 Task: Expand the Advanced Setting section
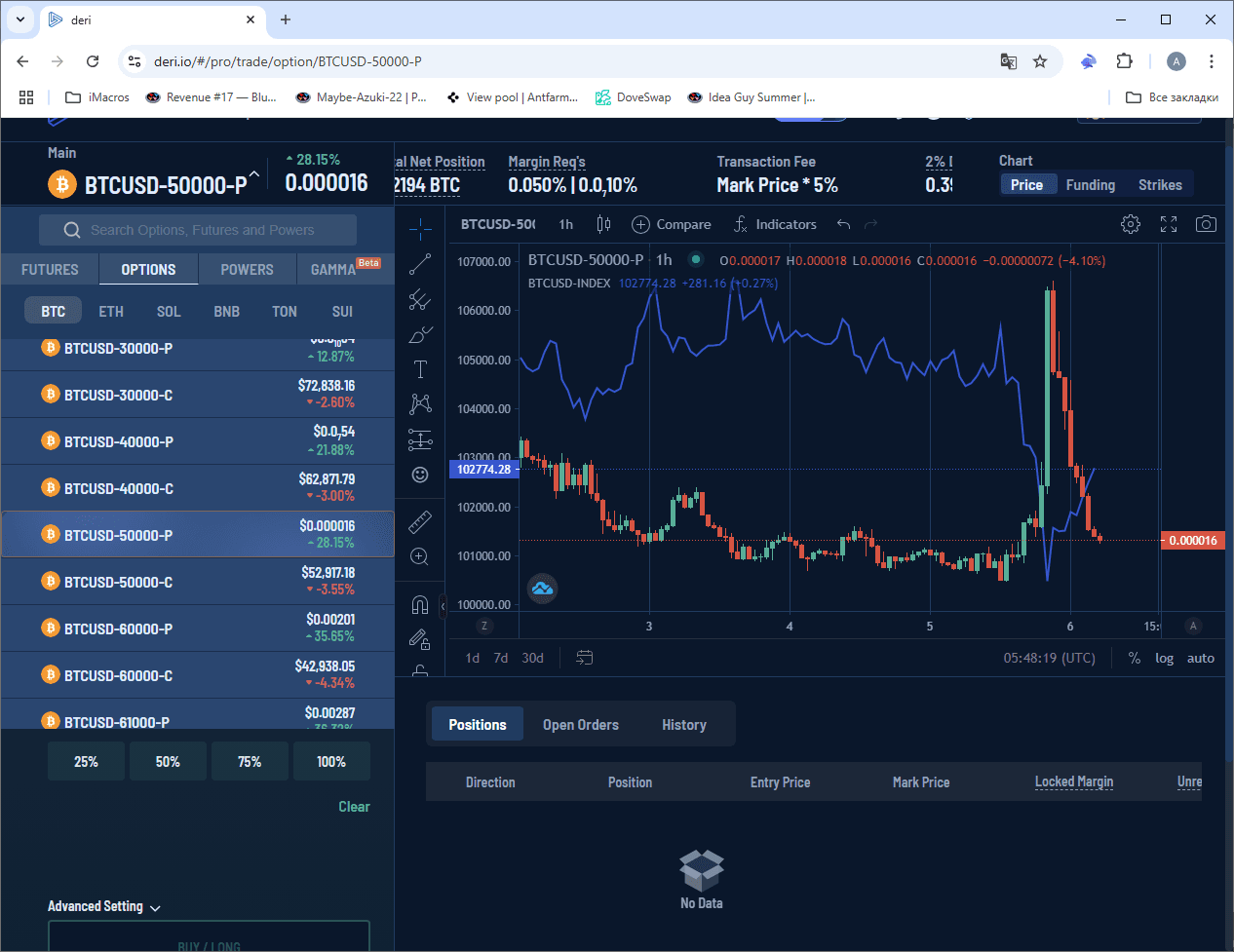click(x=104, y=906)
